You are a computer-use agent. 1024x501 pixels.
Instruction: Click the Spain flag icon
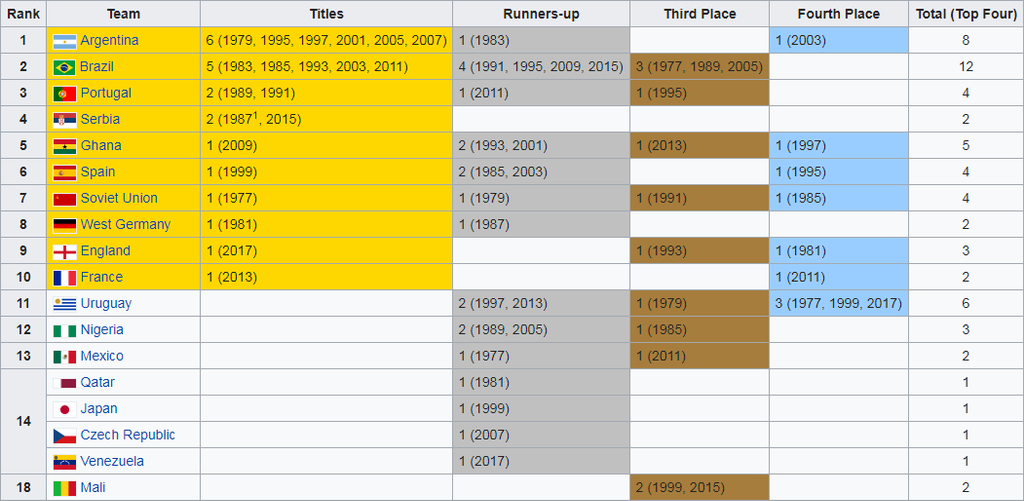coord(65,172)
